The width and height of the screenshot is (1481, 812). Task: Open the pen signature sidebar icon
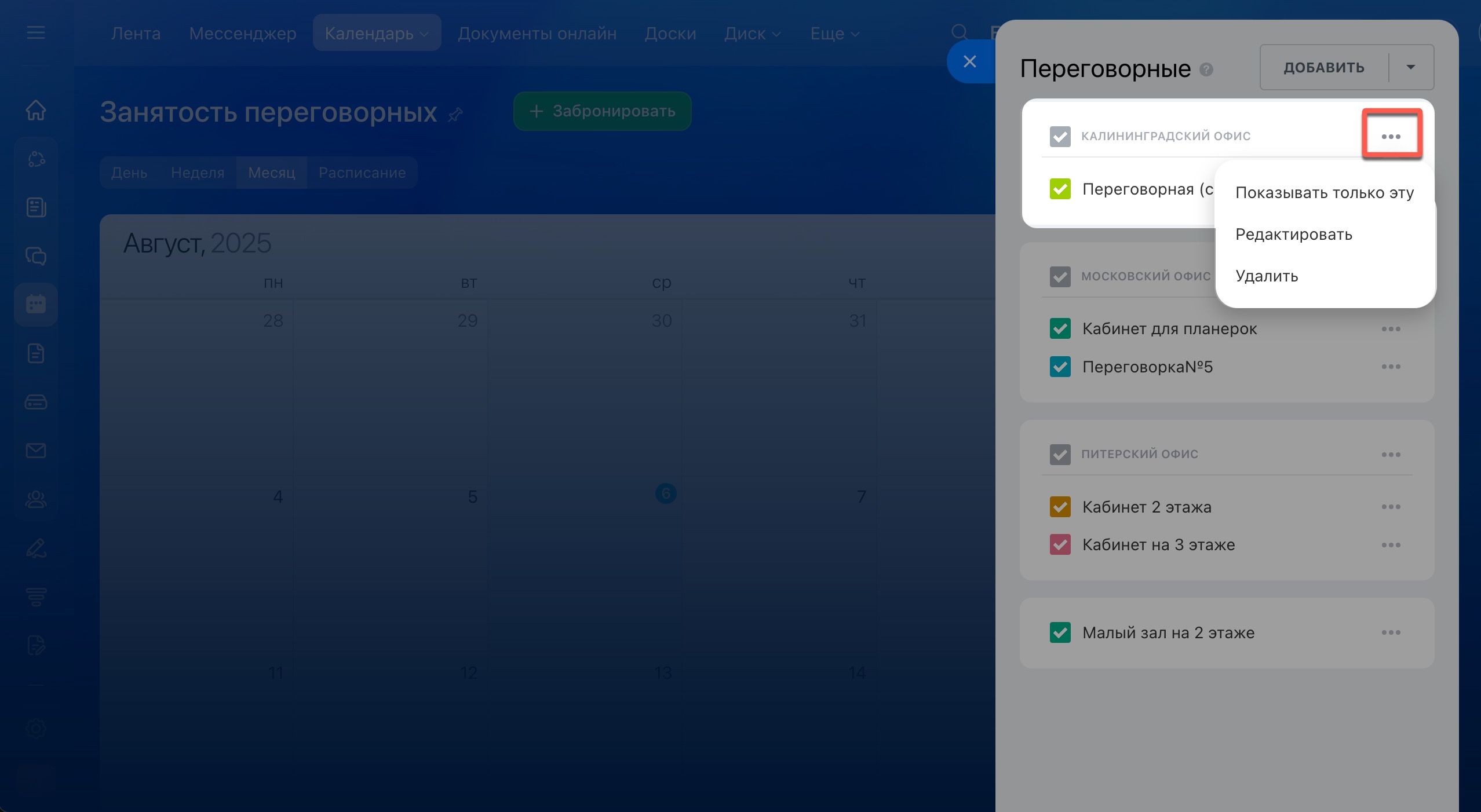click(x=36, y=547)
